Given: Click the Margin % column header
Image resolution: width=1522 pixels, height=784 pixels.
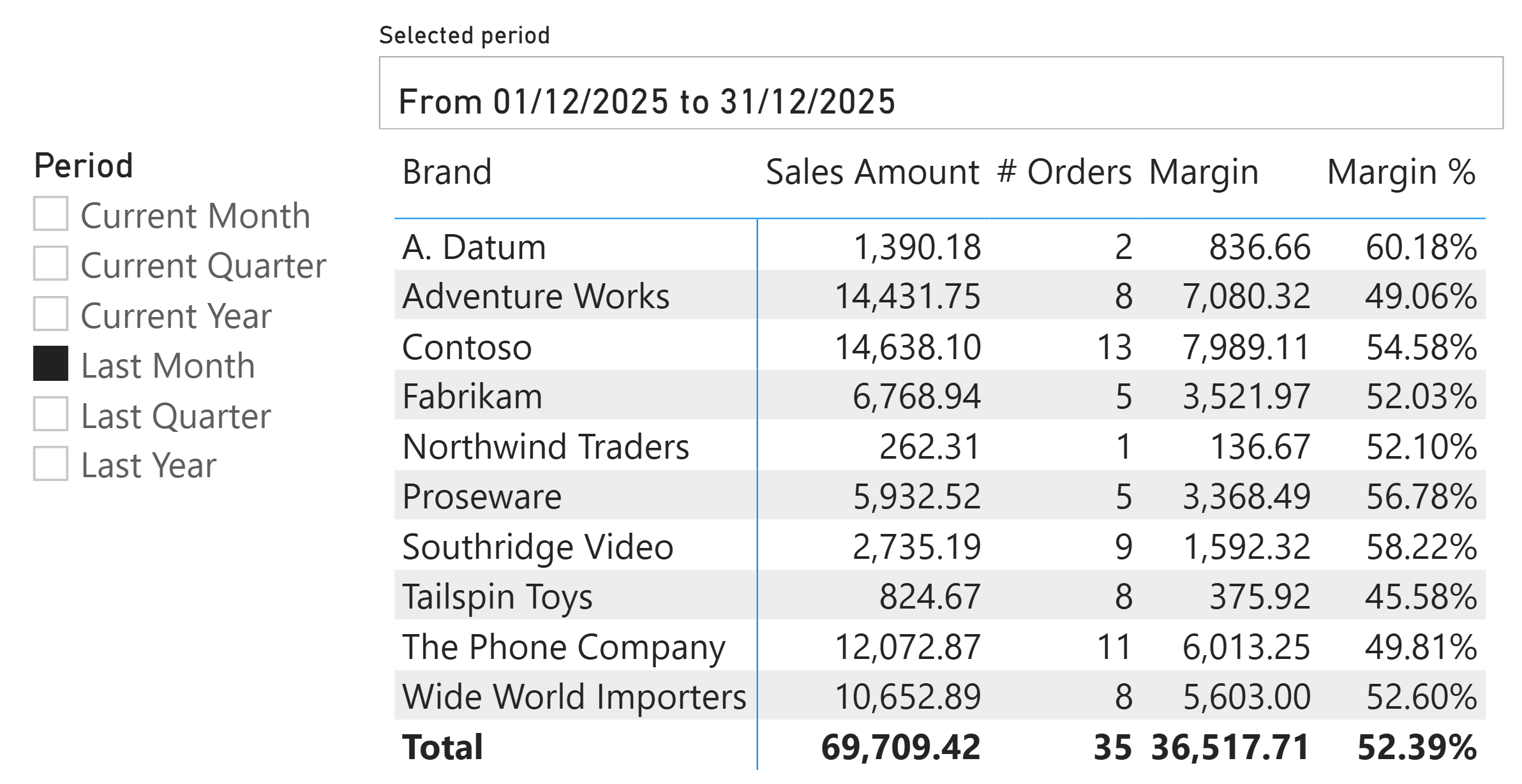Looking at the screenshot, I should point(1401,172).
